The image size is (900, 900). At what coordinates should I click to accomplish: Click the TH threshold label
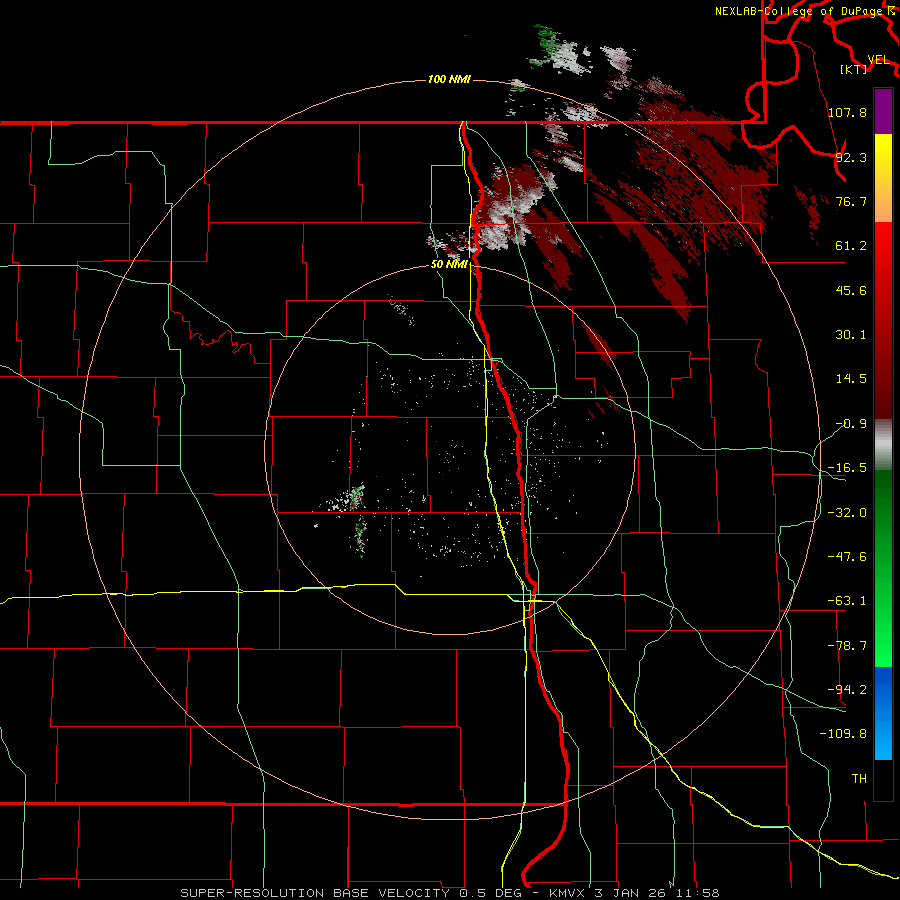(x=859, y=778)
